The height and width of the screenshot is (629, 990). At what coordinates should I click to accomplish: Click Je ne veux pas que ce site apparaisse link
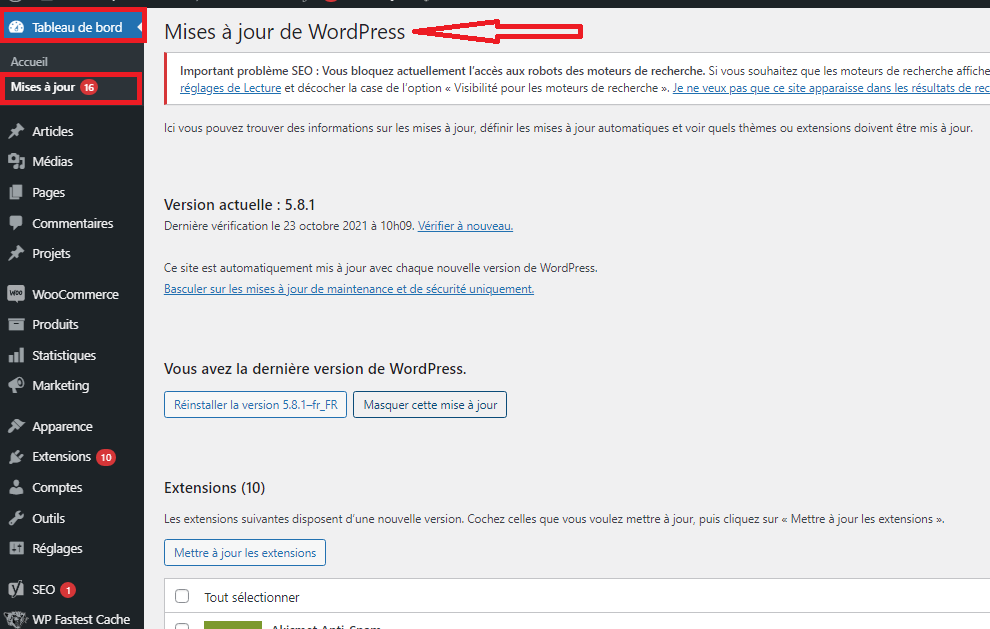pyautogui.click(x=831, y=88)
